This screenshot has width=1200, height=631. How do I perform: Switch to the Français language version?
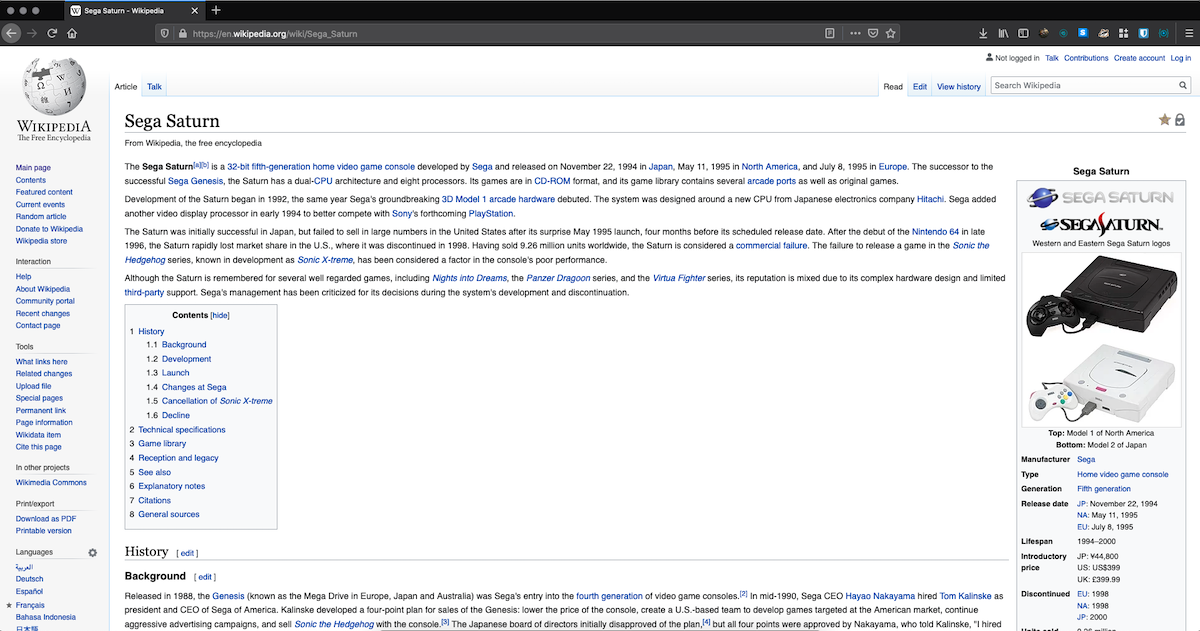click(x=30, y=605)
